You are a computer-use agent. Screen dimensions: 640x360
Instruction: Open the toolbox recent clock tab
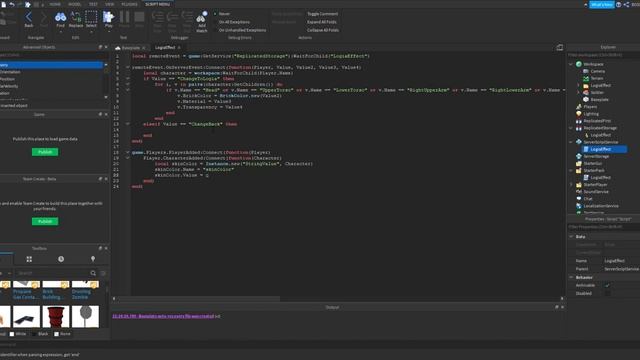[61, 259]
